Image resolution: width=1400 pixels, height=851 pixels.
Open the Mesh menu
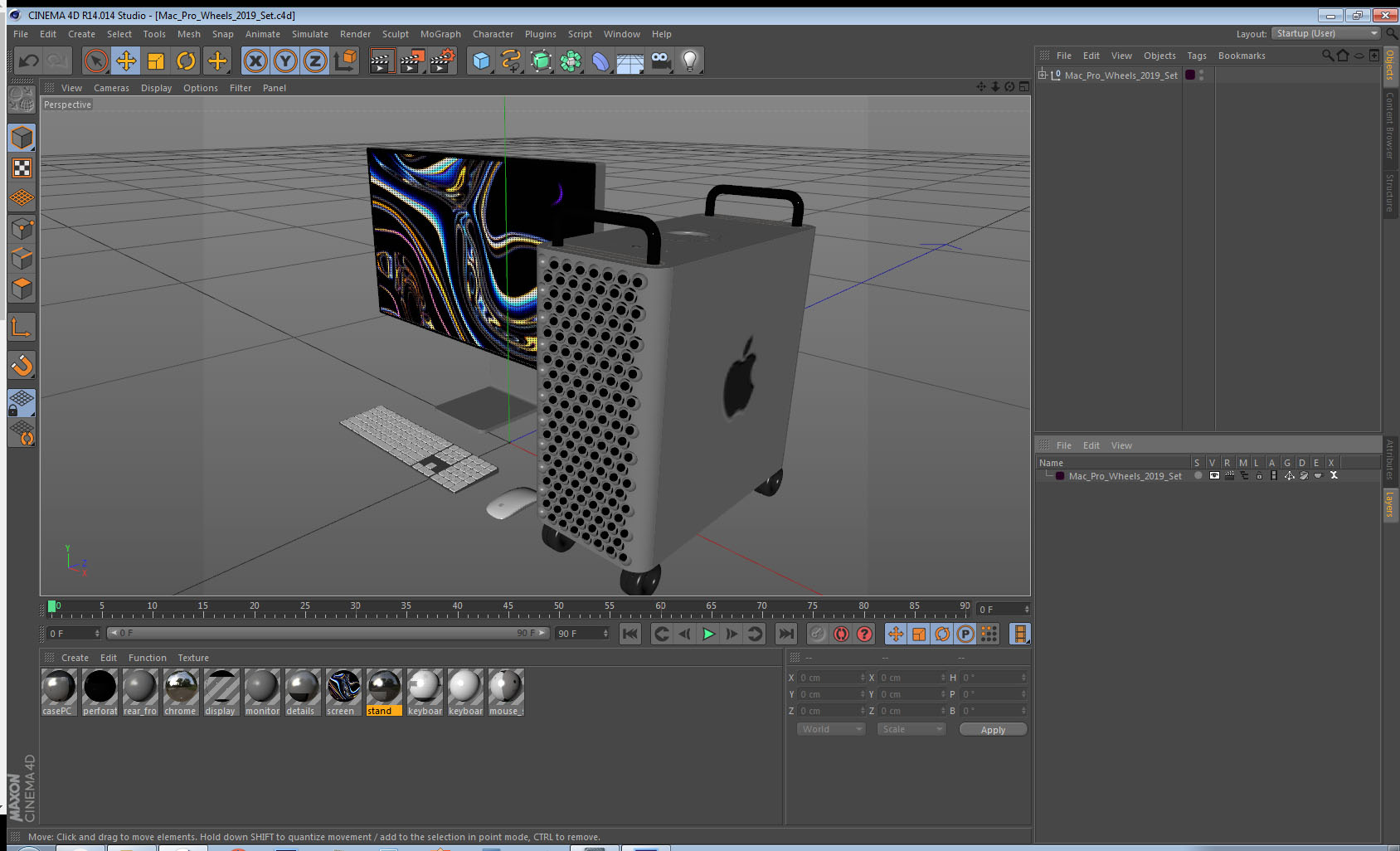188,34
